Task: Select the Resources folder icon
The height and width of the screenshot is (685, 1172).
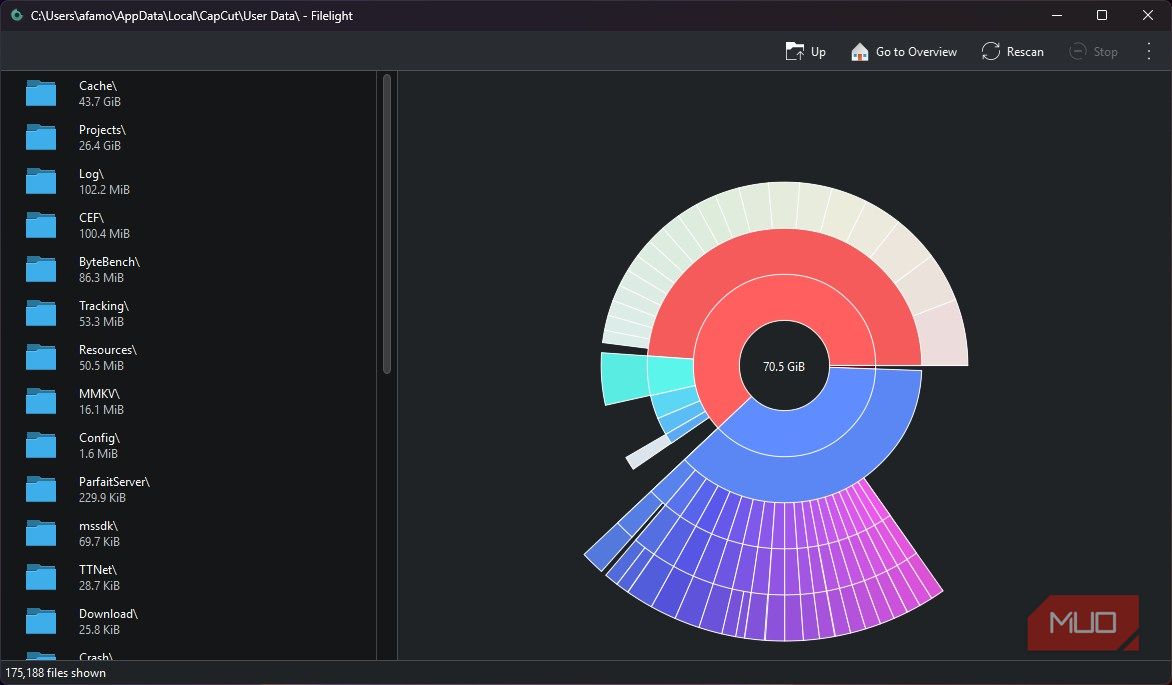Action: 41,357
